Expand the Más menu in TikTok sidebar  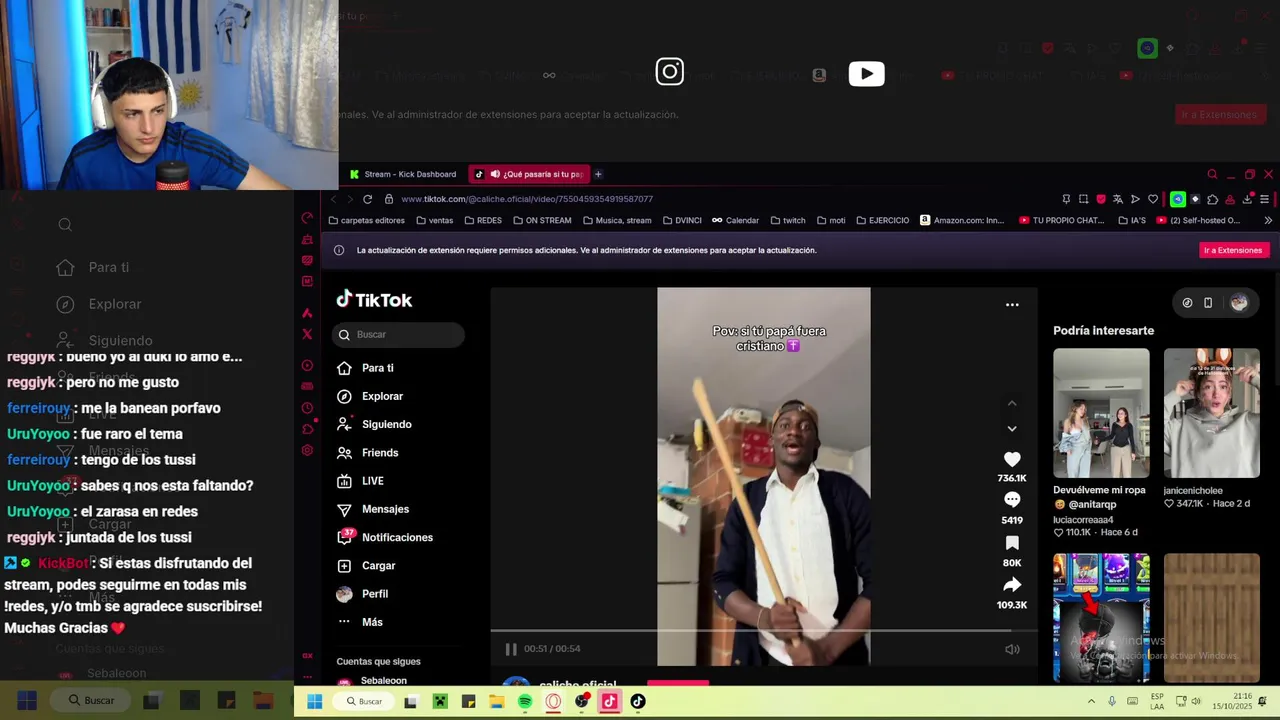(x=360, y=622)
